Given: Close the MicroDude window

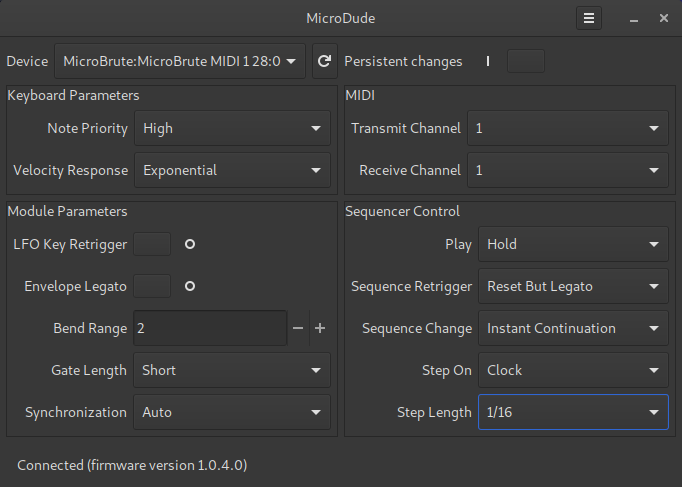Looking at the screenshot, I should 664,18.
